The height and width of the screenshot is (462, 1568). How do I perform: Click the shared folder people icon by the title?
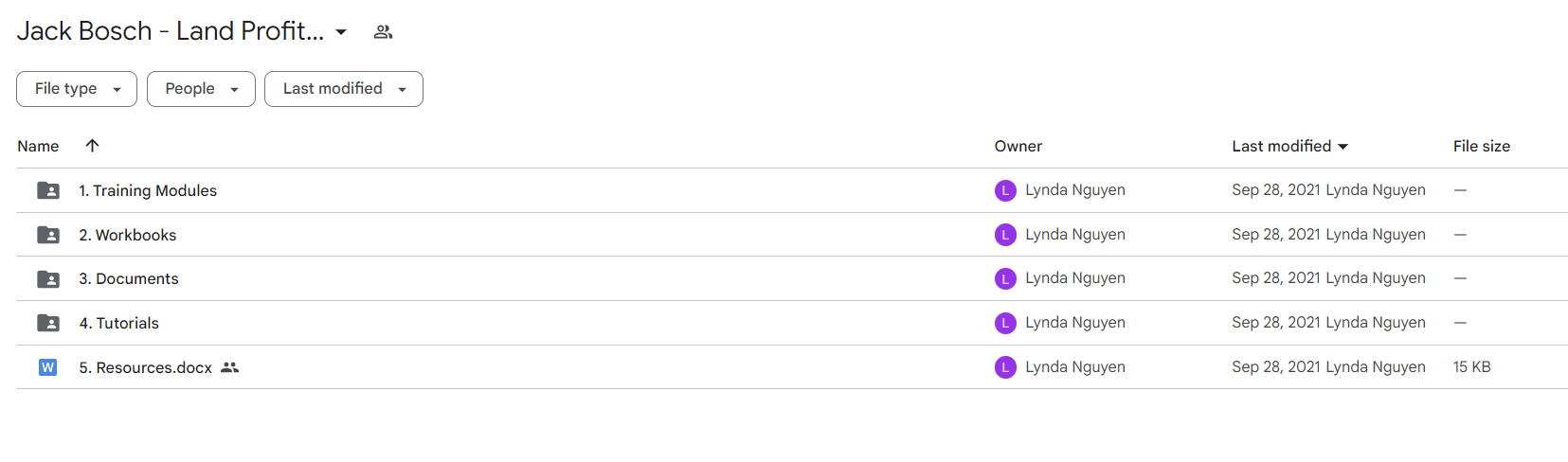point(383,32)
